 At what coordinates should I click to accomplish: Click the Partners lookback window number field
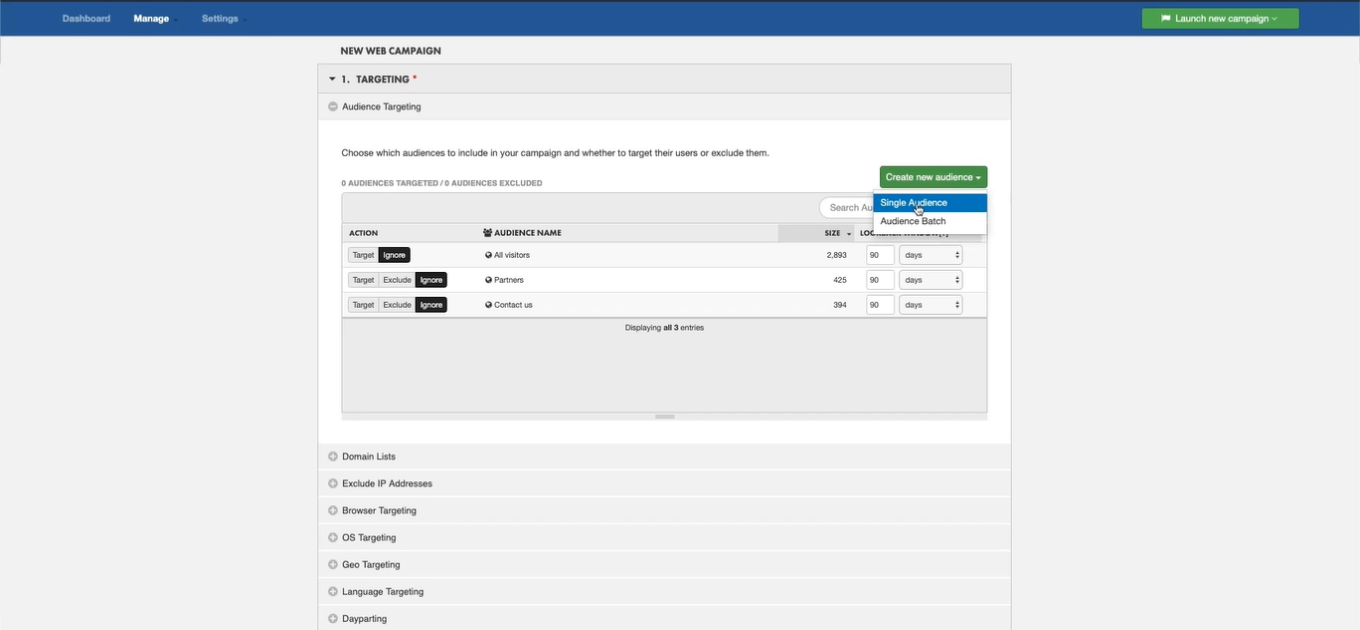tap(880, 280)
